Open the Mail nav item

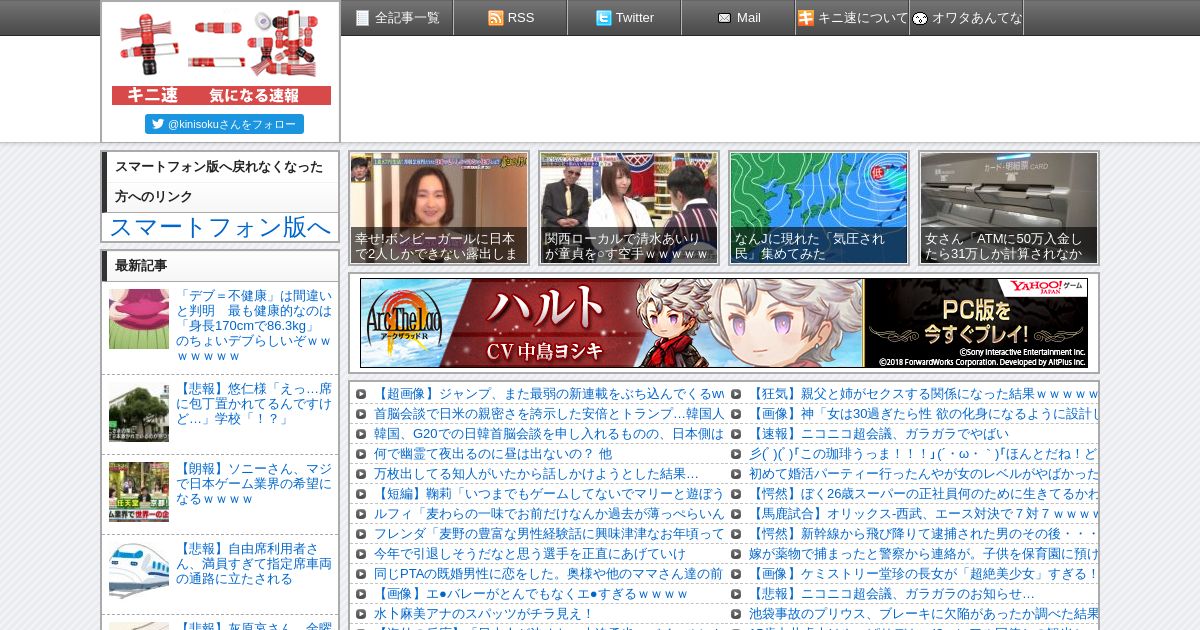tap(739, 17)
